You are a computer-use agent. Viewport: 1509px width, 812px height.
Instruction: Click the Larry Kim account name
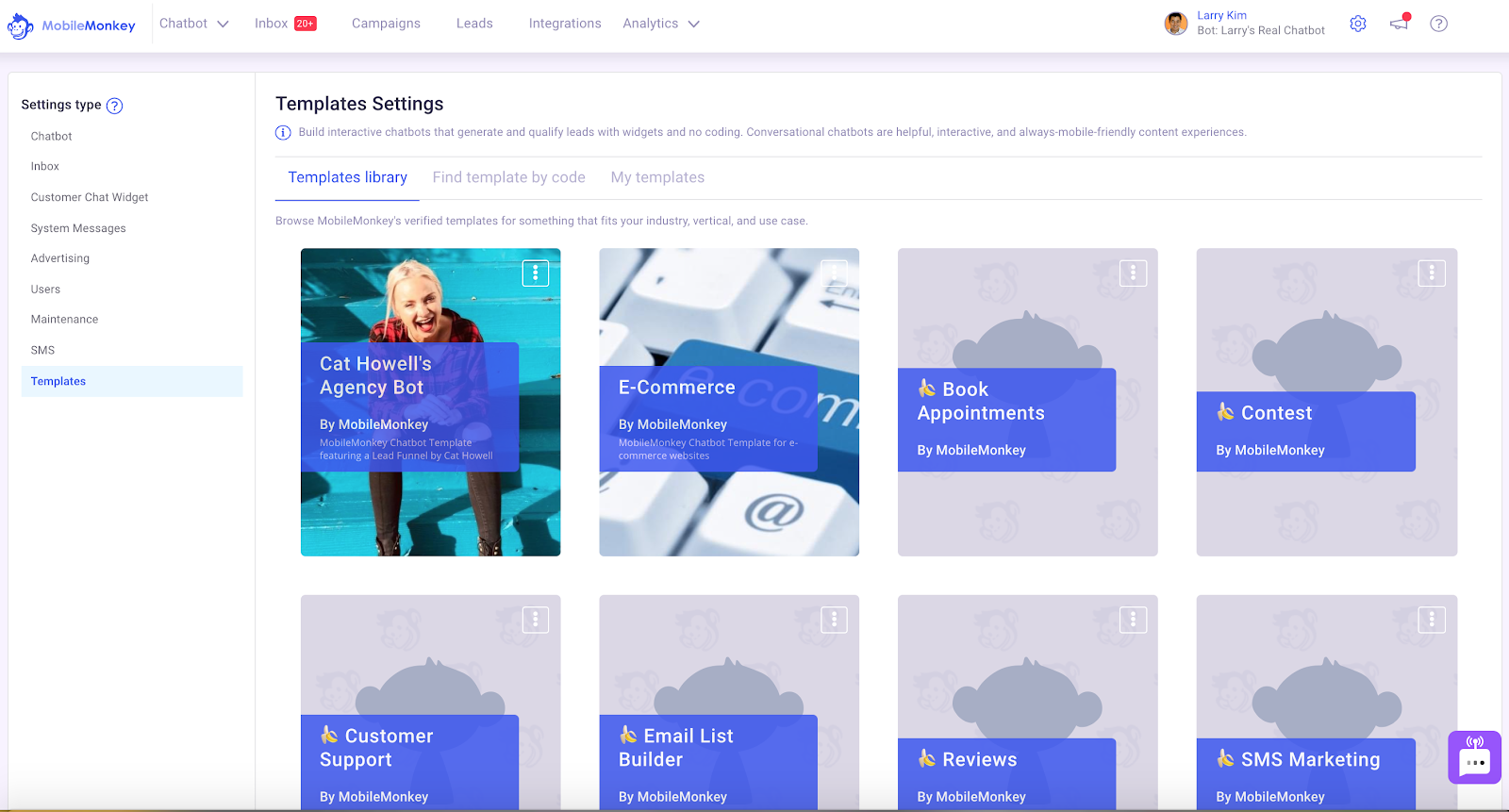pyautogui.click(x=1222, y=16)
